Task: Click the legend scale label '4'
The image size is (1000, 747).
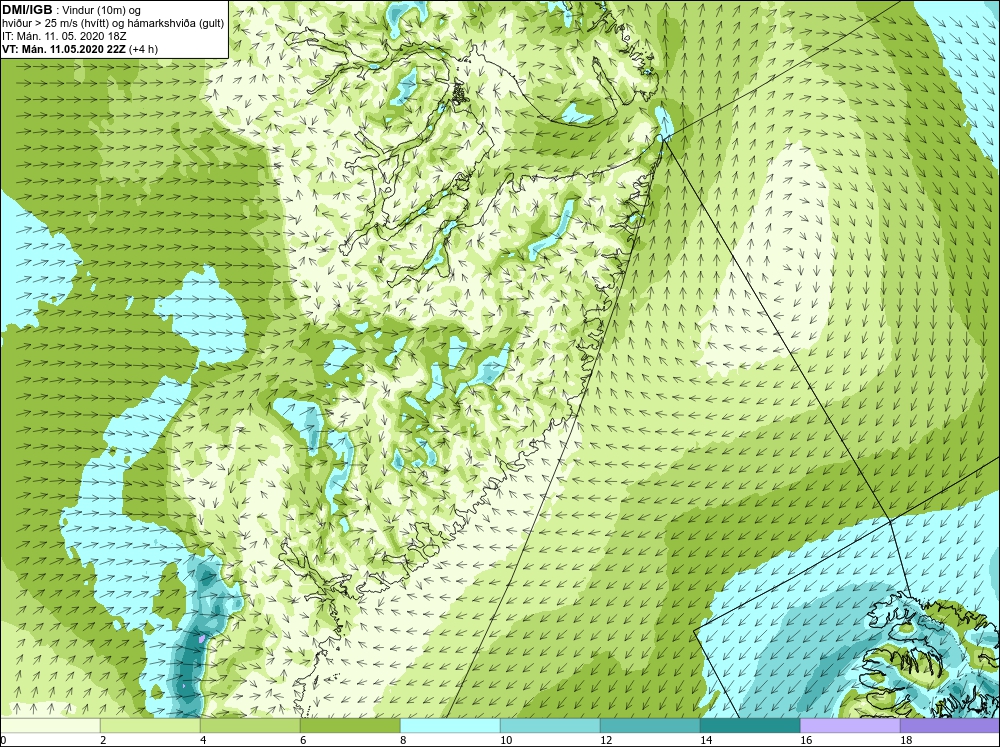Action: pyautogui.click(x=203, y=740)
